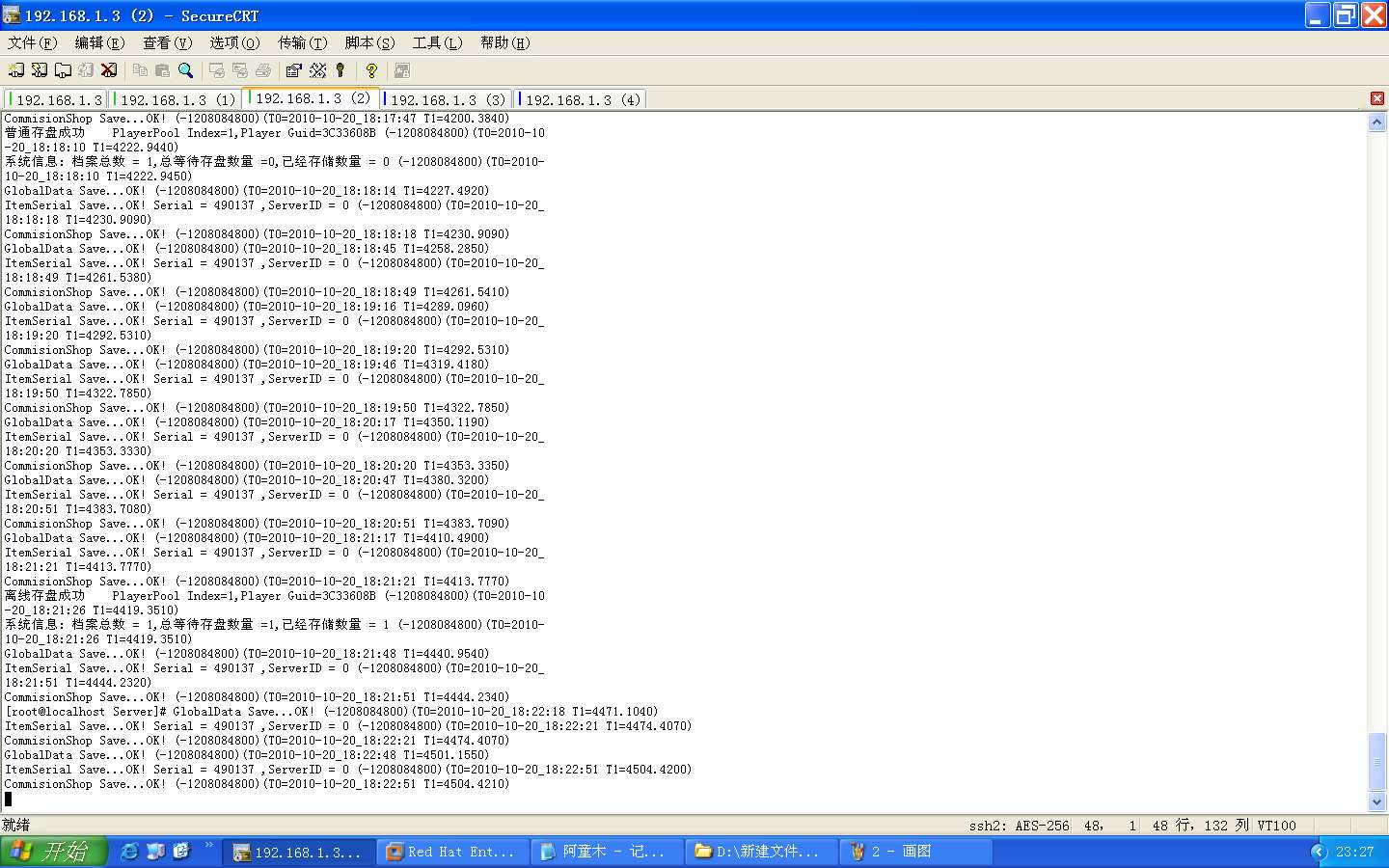The height and width of the screenshot is (868, 1389).
Task: Click the Windows 开始 Start button
Action: (52, 852)
